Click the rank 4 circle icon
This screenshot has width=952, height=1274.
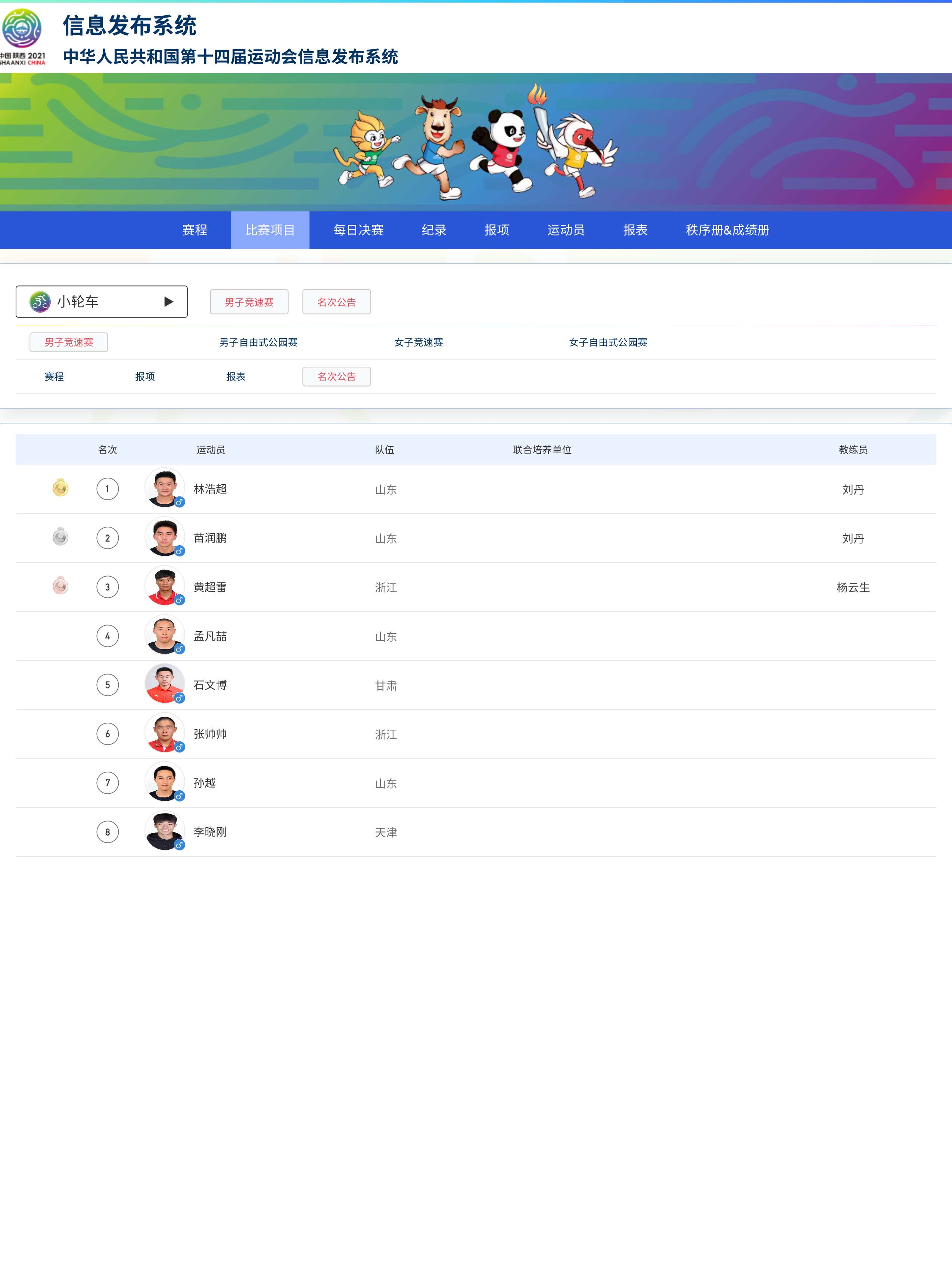pos(108,636)
